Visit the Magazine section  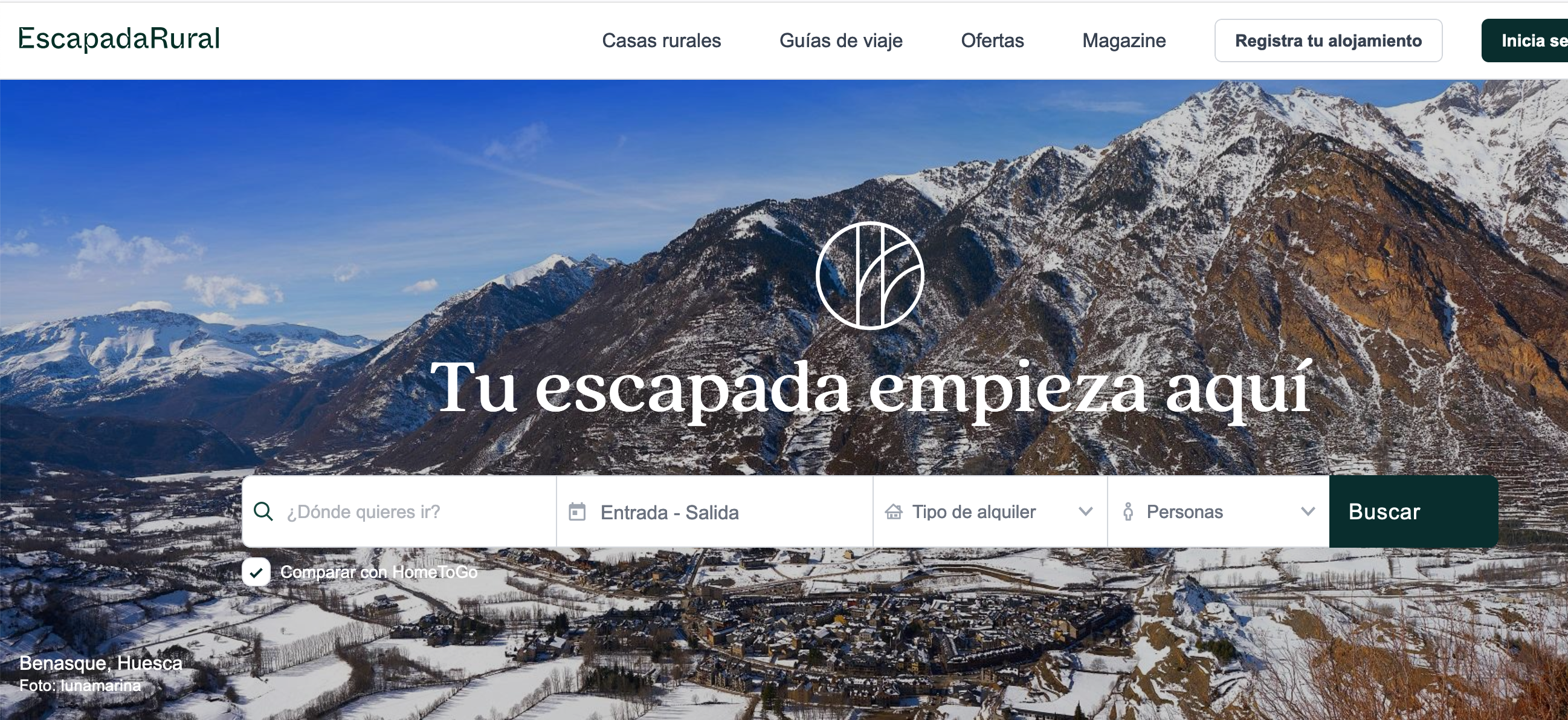(x=1124, y=41)
